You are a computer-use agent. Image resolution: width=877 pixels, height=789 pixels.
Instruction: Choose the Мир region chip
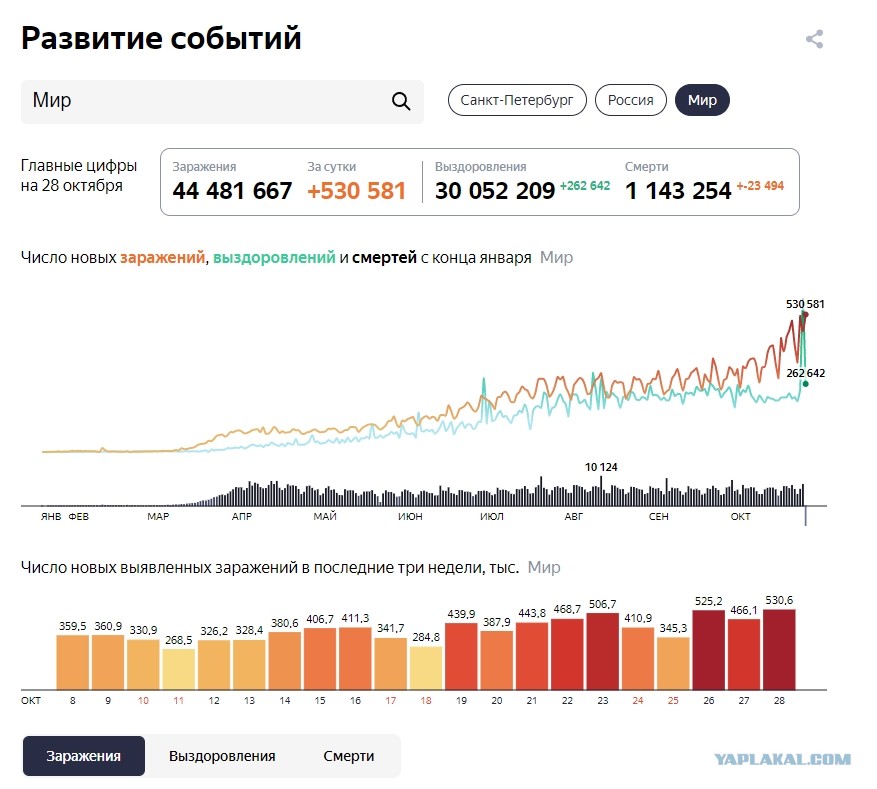(702, 100)
